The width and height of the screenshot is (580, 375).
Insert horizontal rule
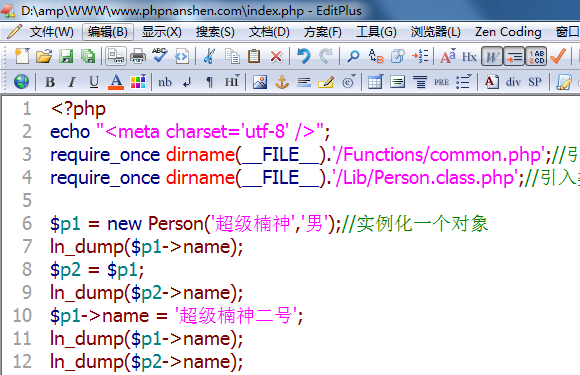click(x=304, y=82)
